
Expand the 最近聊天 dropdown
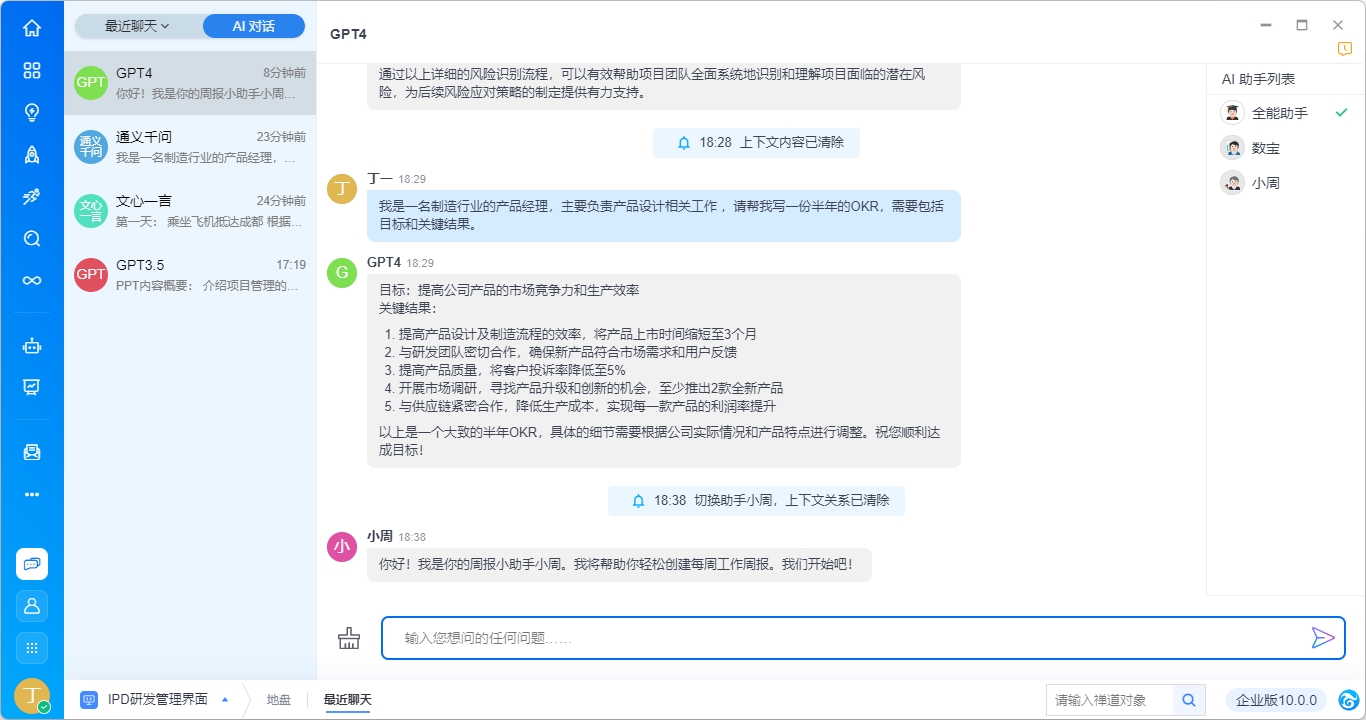coord(137,26)
